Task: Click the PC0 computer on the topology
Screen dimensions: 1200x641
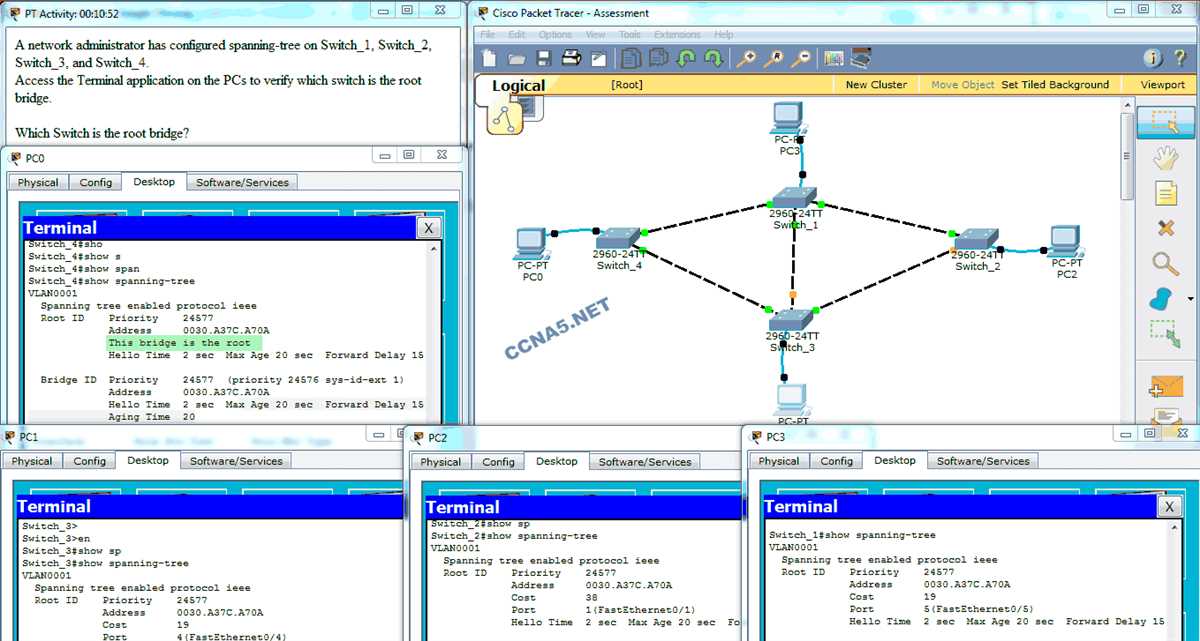Action: pos(532,245)
